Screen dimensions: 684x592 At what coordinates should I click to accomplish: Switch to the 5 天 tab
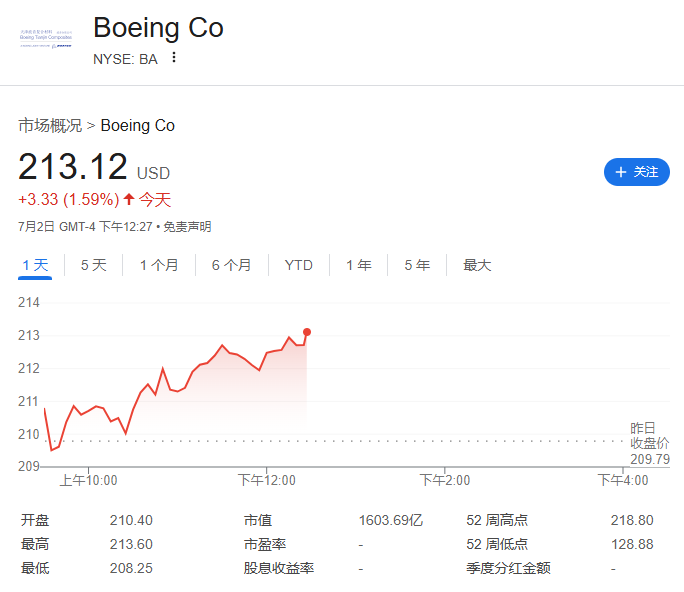(x=93, y=265)
